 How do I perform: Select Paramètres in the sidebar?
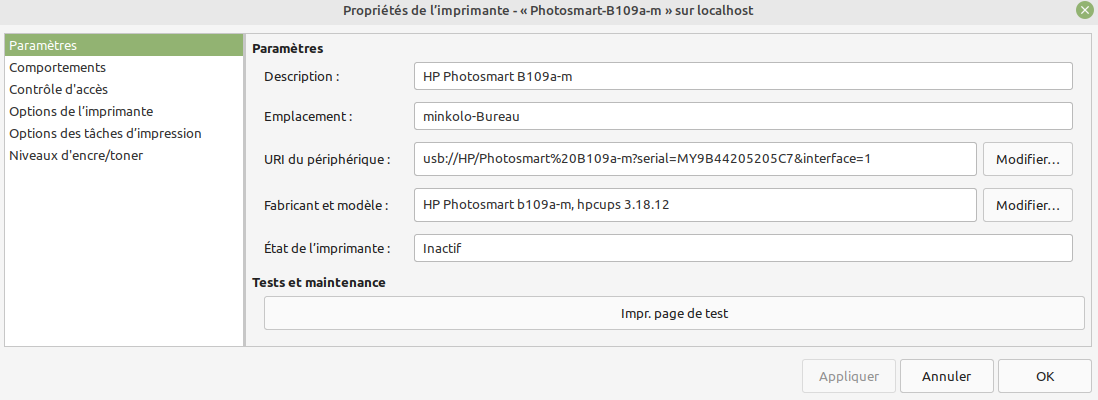pos(43,45)
